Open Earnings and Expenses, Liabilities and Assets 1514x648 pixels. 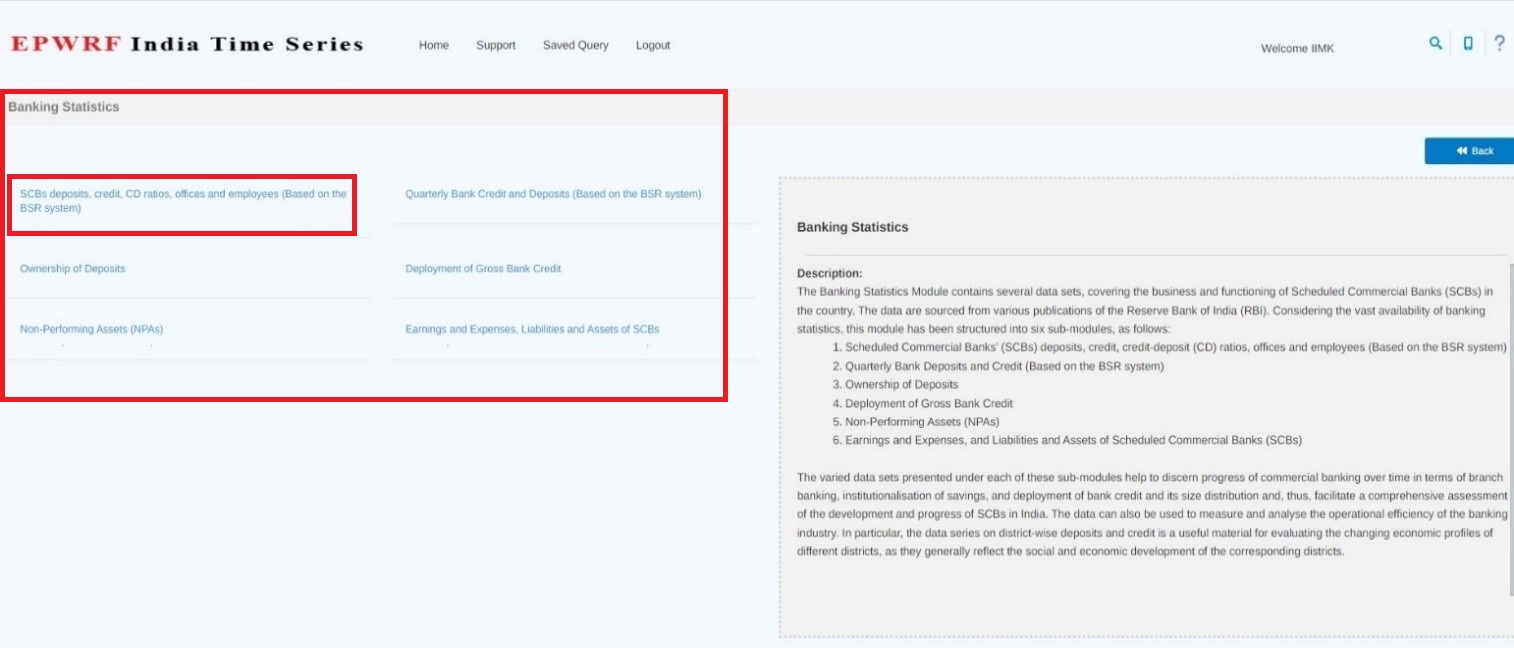(x=532, y=329)
